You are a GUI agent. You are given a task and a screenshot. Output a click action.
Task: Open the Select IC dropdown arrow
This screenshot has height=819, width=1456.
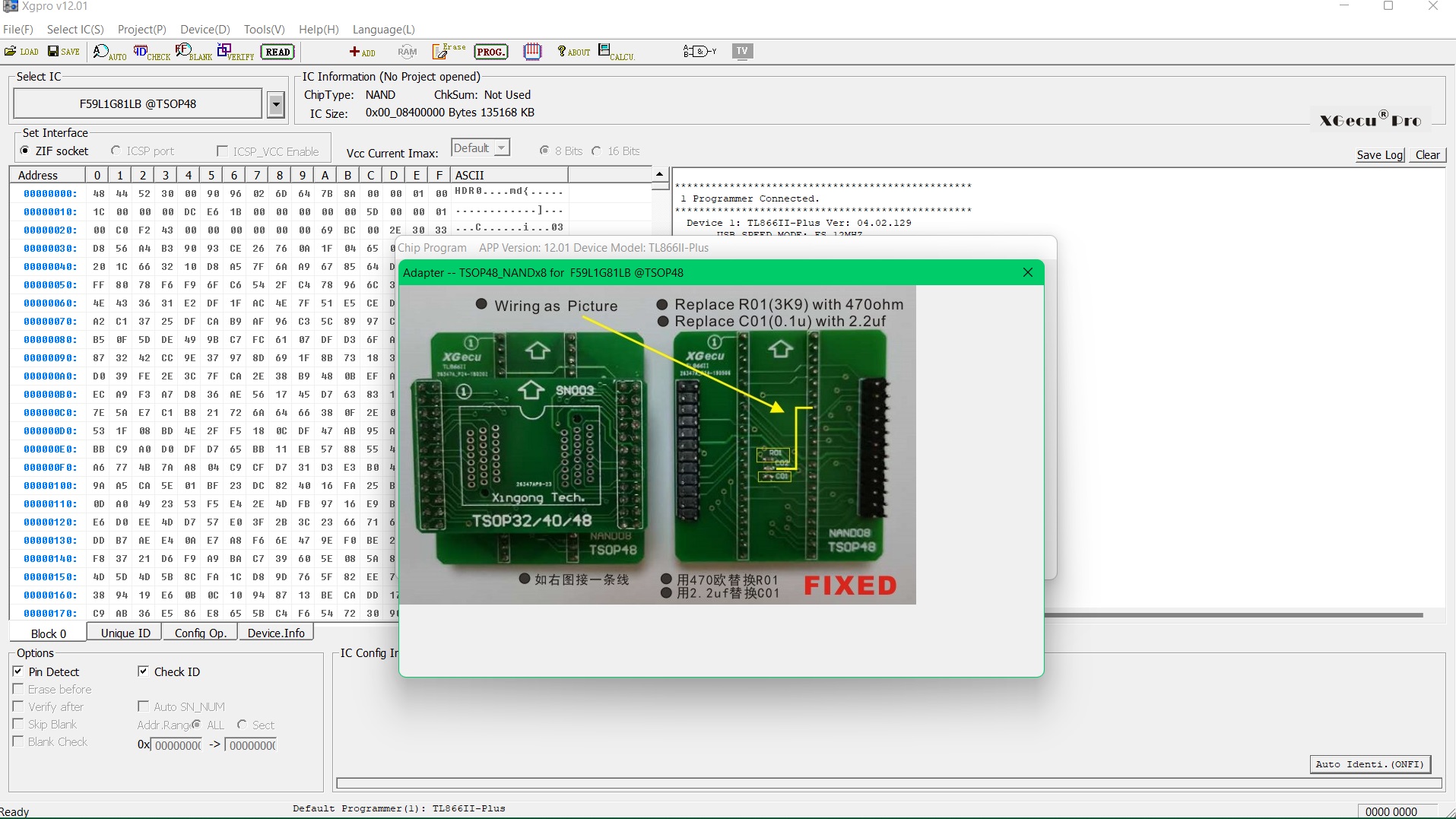pos(276,104)
